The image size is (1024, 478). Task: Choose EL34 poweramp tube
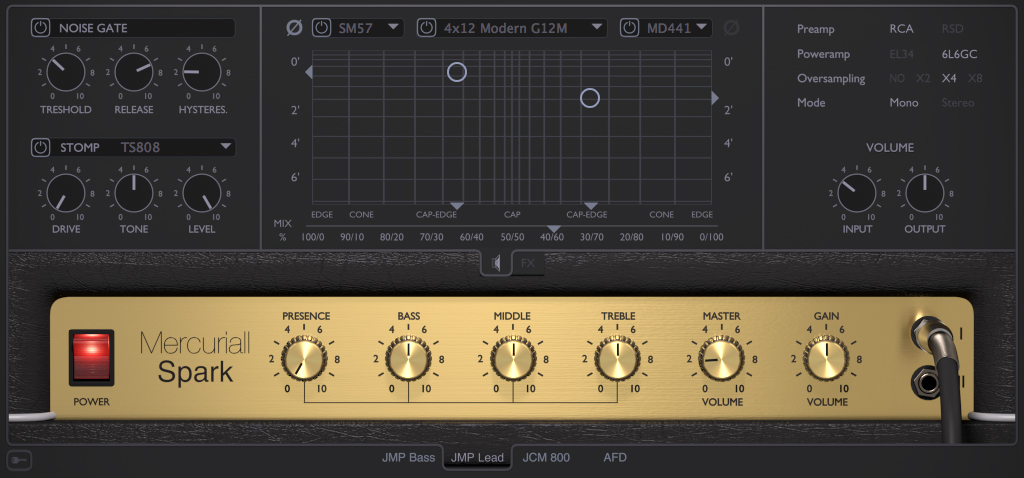(x=902, y=54)
